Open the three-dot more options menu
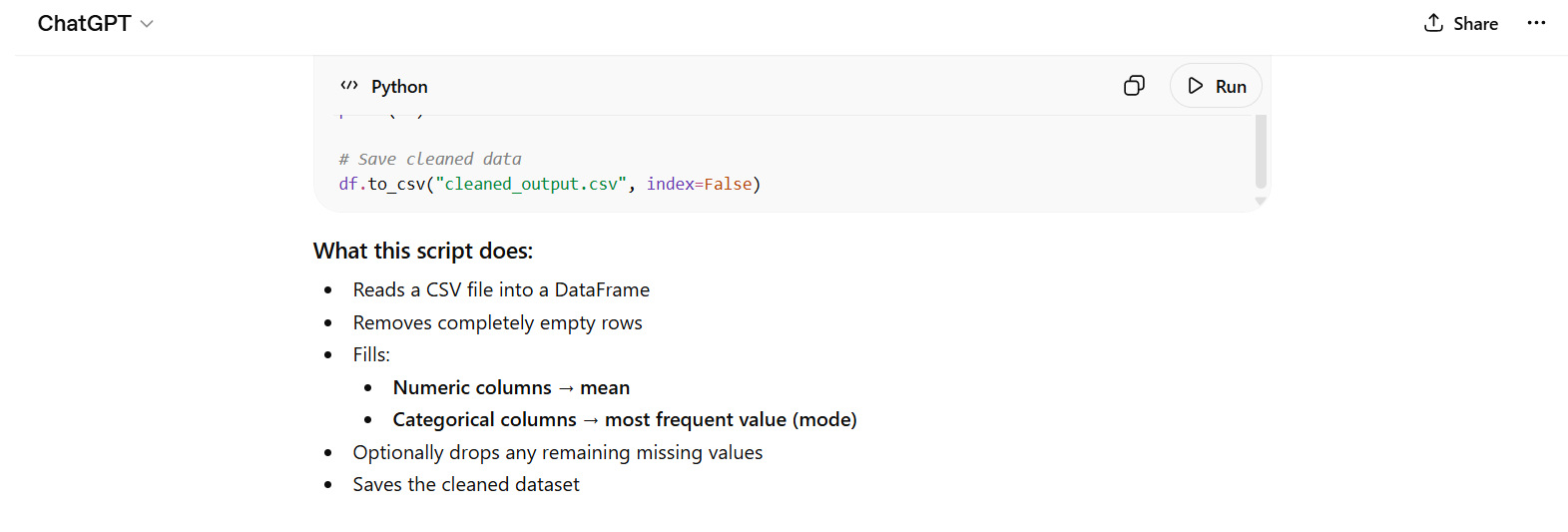Viewport: 1568px width, 532px height. (x=1536, y=23)
